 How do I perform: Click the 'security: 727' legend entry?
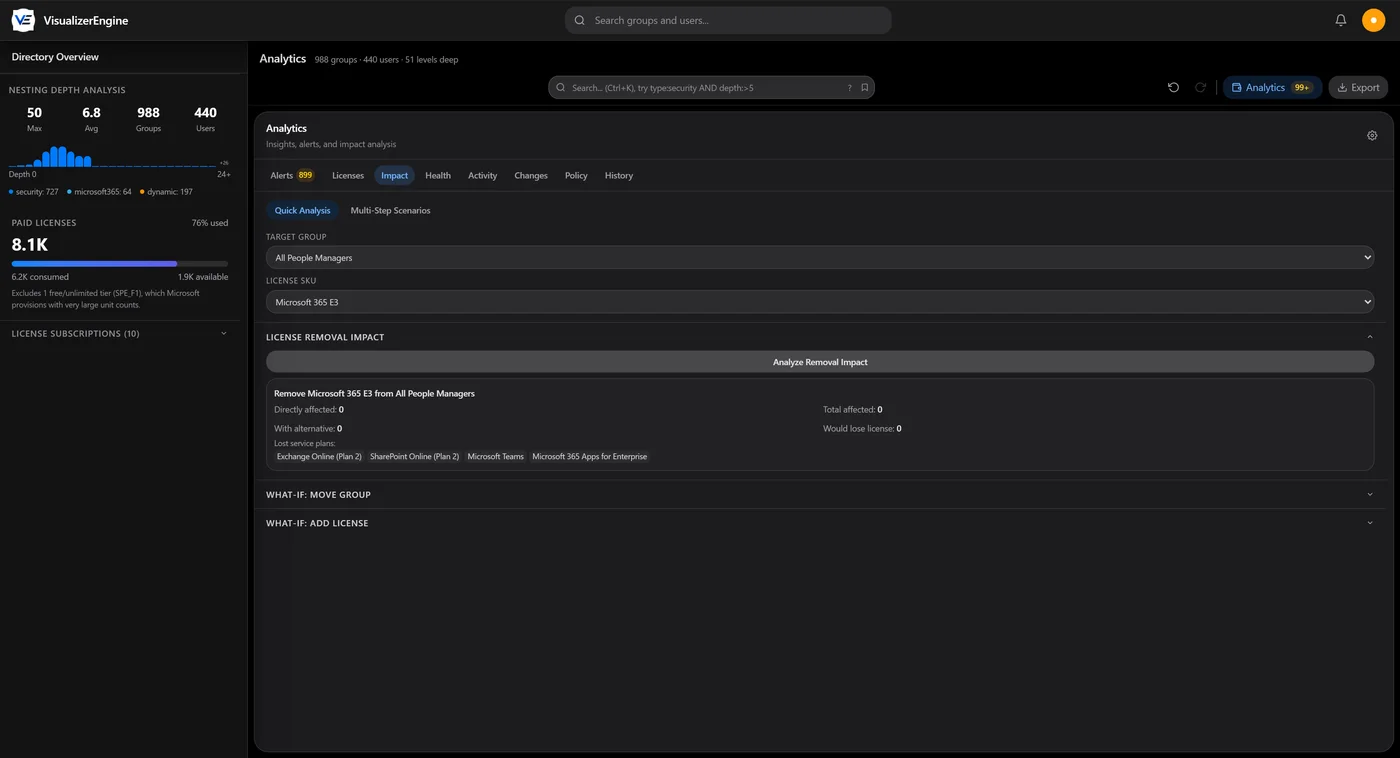pos(34,192)
